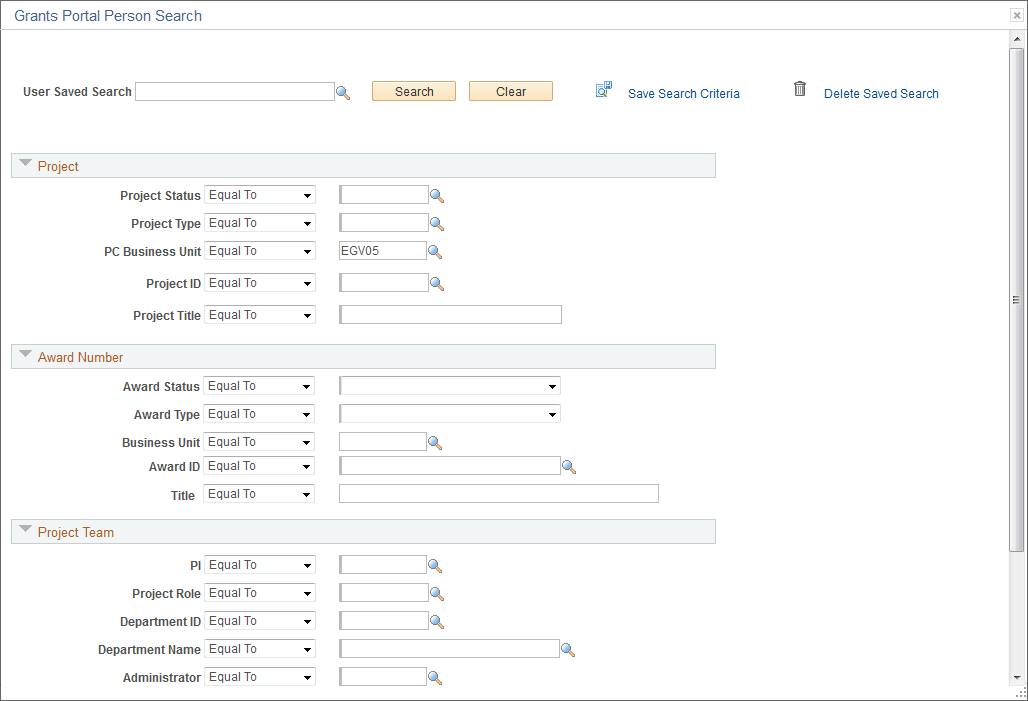1028x701 pixels.
Task: Open the User Saved Search lookup icon
Action: [x=344, y=91]
